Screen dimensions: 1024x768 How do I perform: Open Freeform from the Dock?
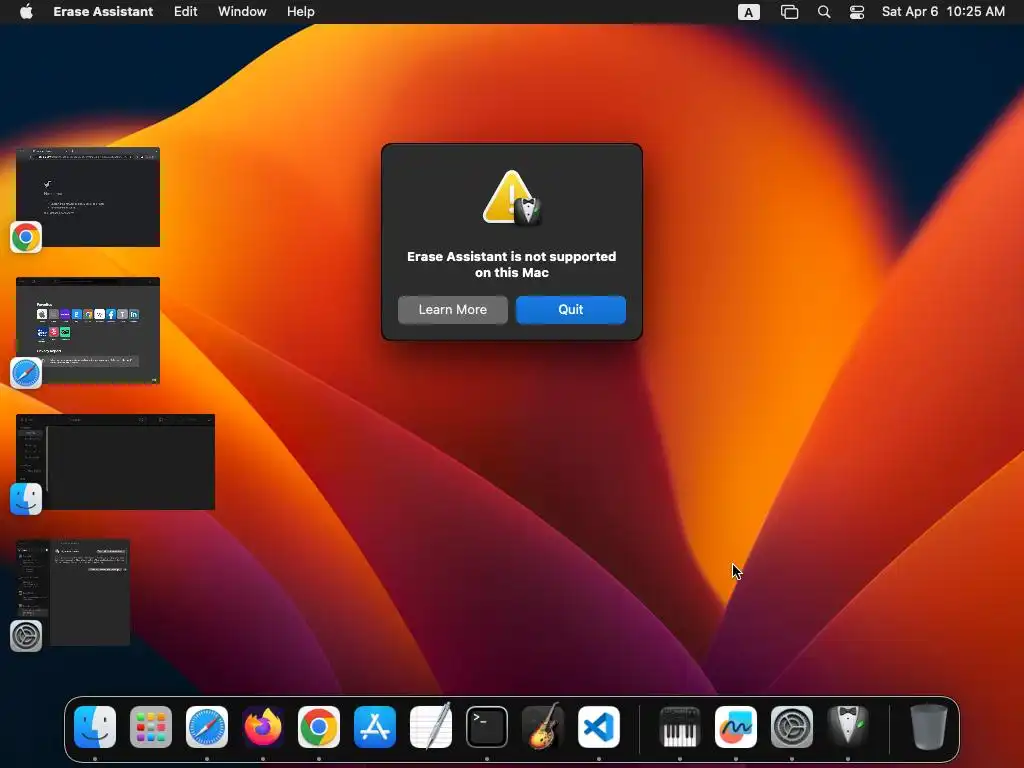coord(736,727)
